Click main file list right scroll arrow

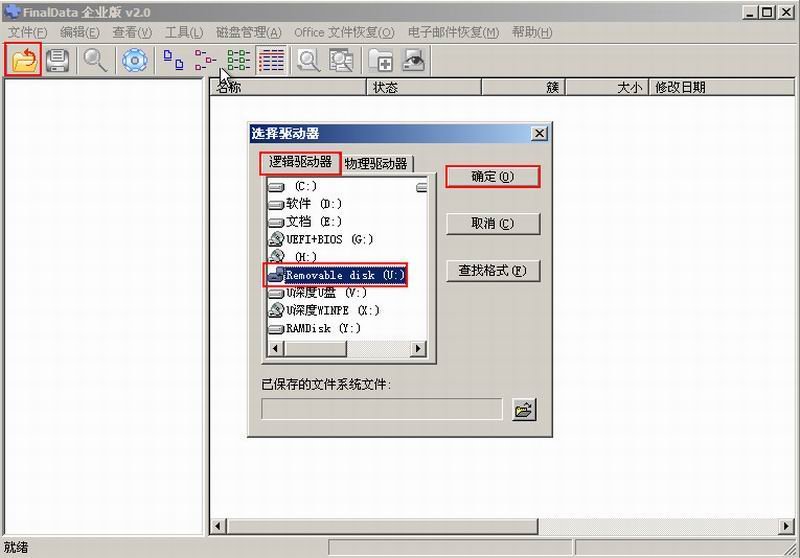[786, 526]
